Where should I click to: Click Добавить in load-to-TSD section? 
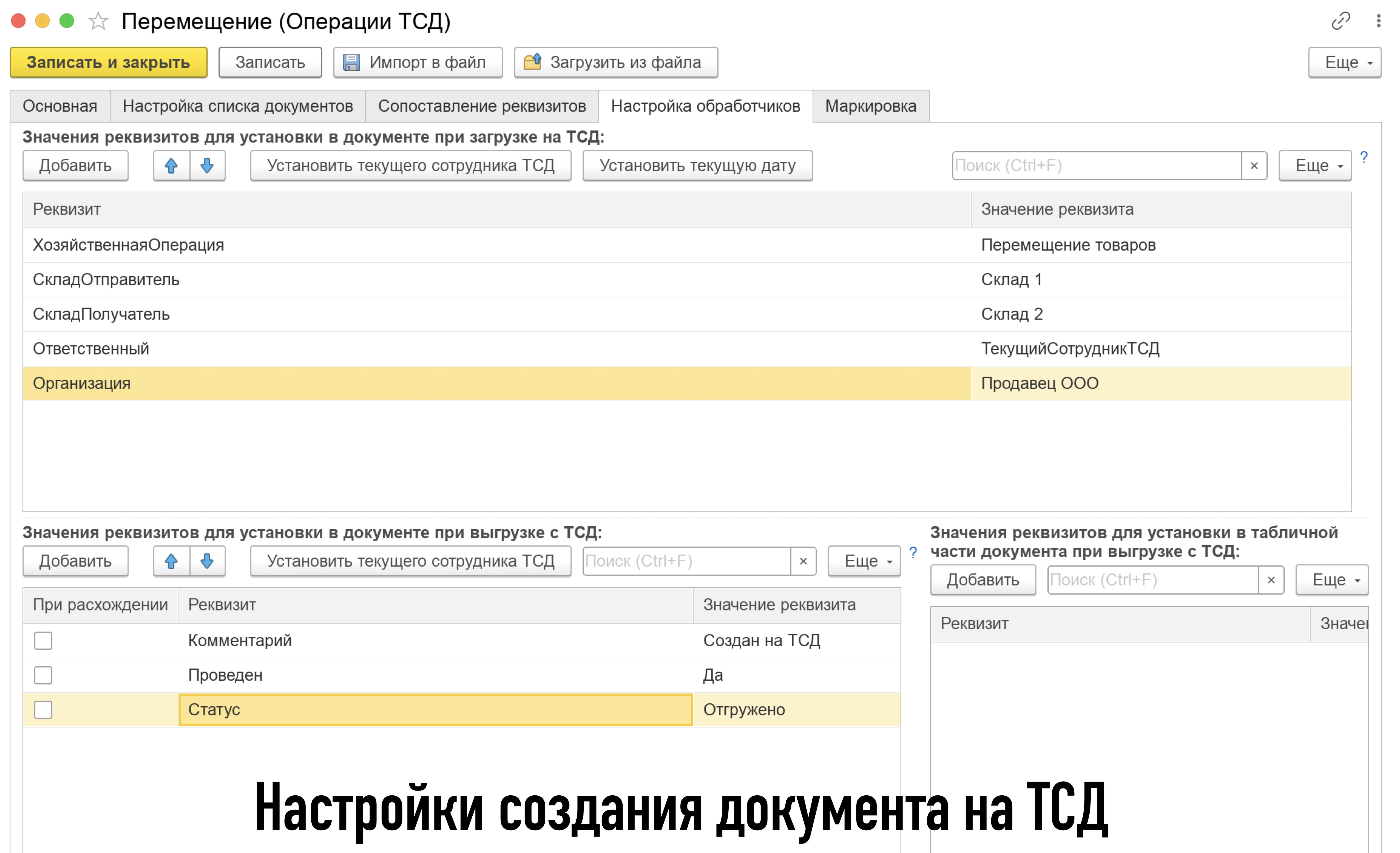(x=75, y=165)
